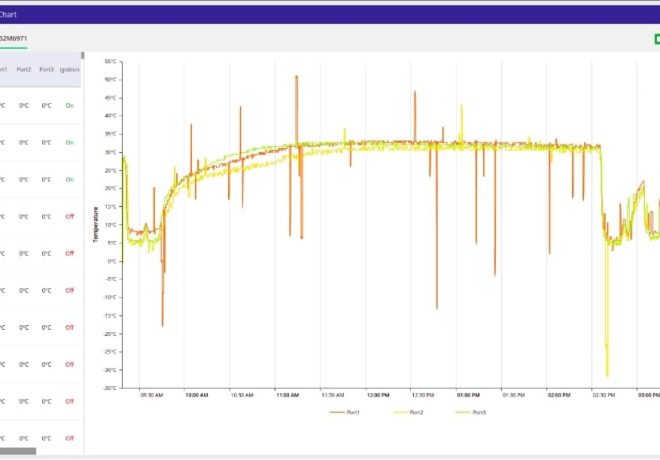Click the 11:00 AM label on time axis
The width and height of the screenshot is (660, 460).
(x=287, y=395)
